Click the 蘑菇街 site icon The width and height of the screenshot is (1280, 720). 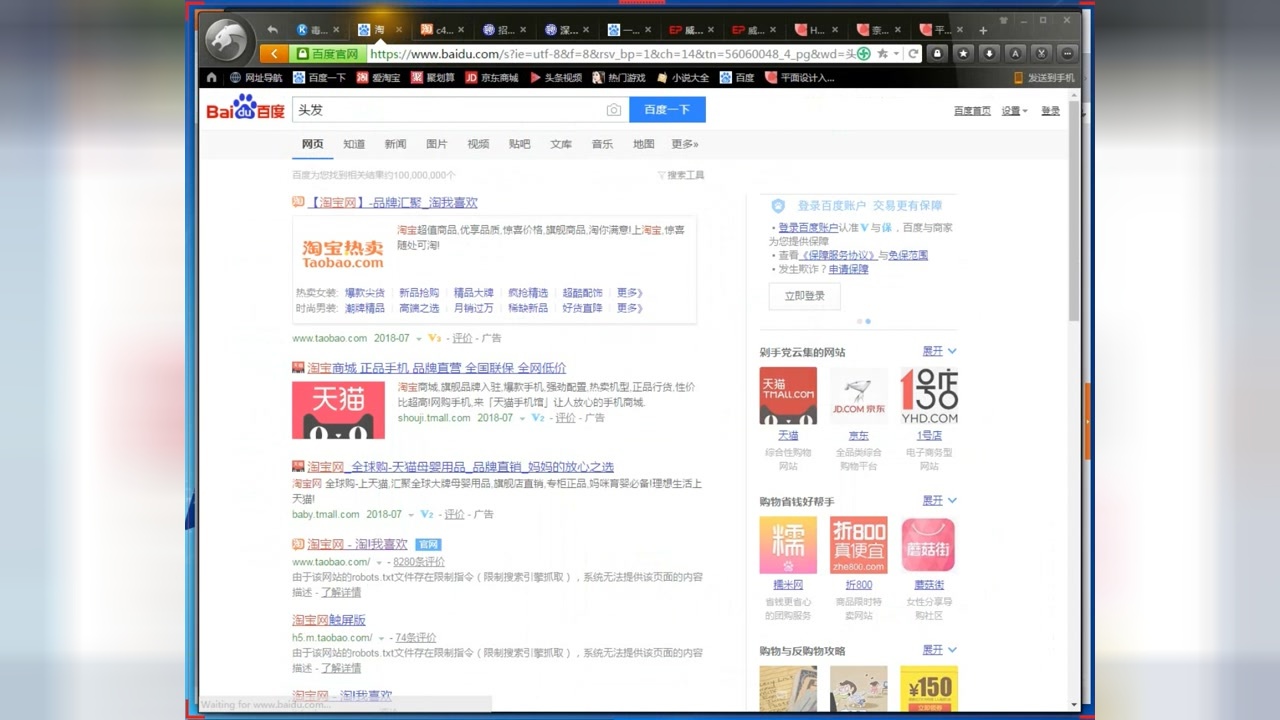click(x=929, y=545)
